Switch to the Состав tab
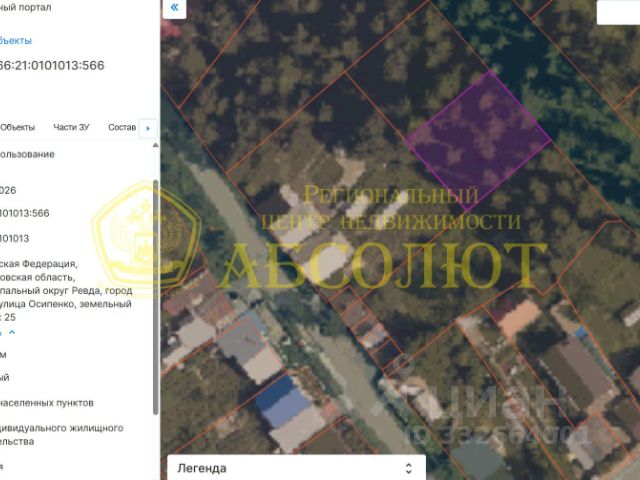Image resolution: width=640 pixels, height=480 pixels. tap(122, 127)
